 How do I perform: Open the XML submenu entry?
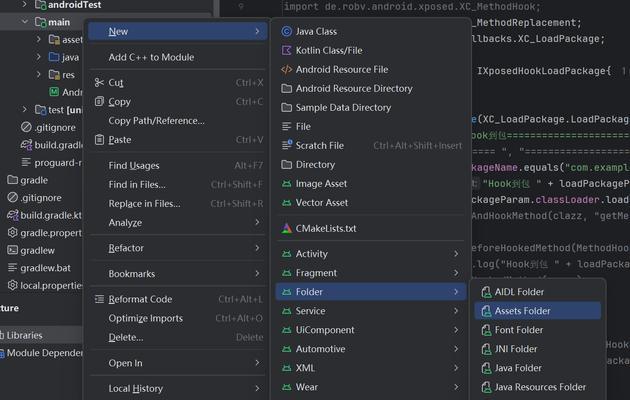(370, 368)
